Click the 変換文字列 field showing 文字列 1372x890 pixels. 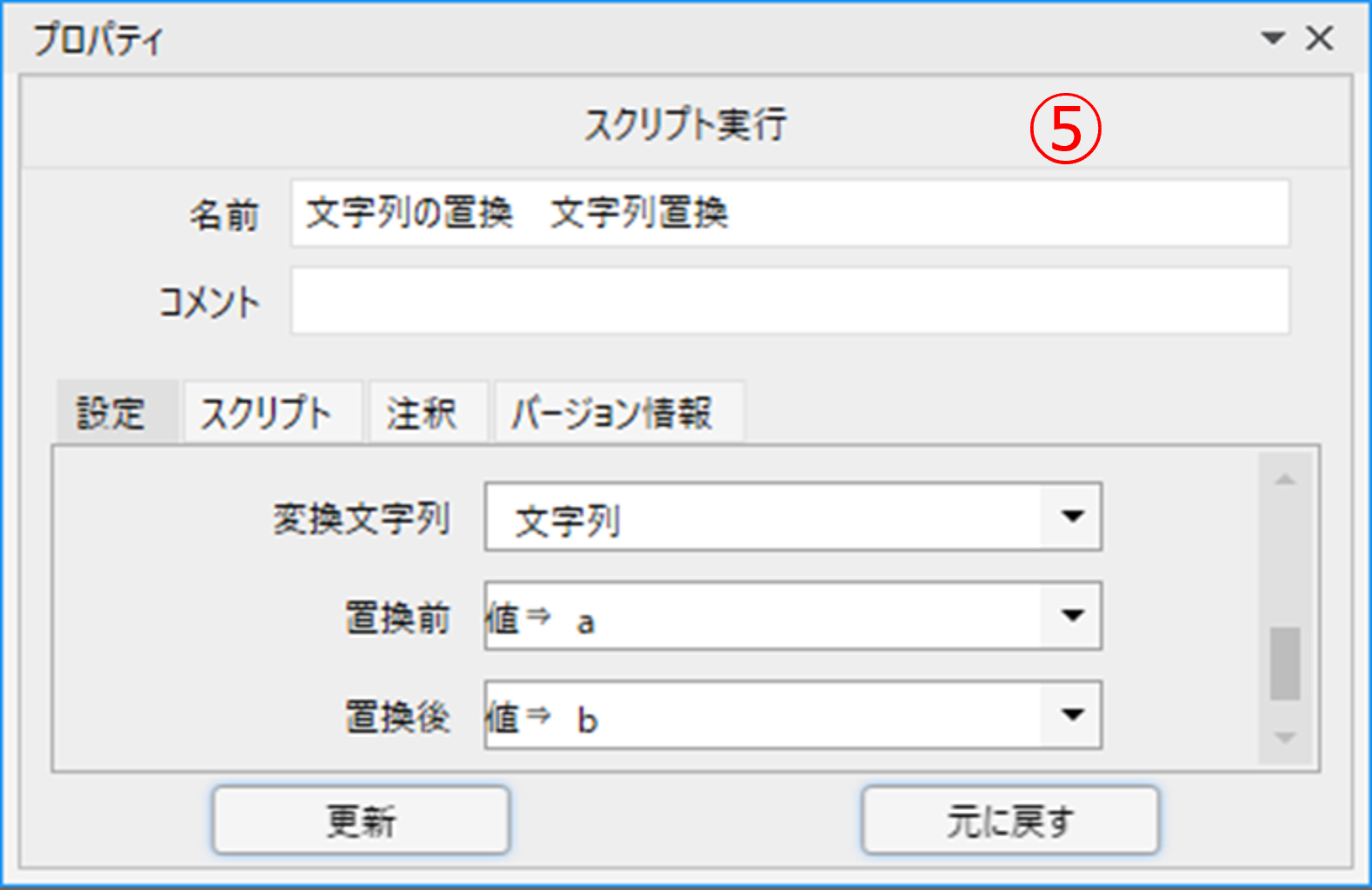(763, 516)
